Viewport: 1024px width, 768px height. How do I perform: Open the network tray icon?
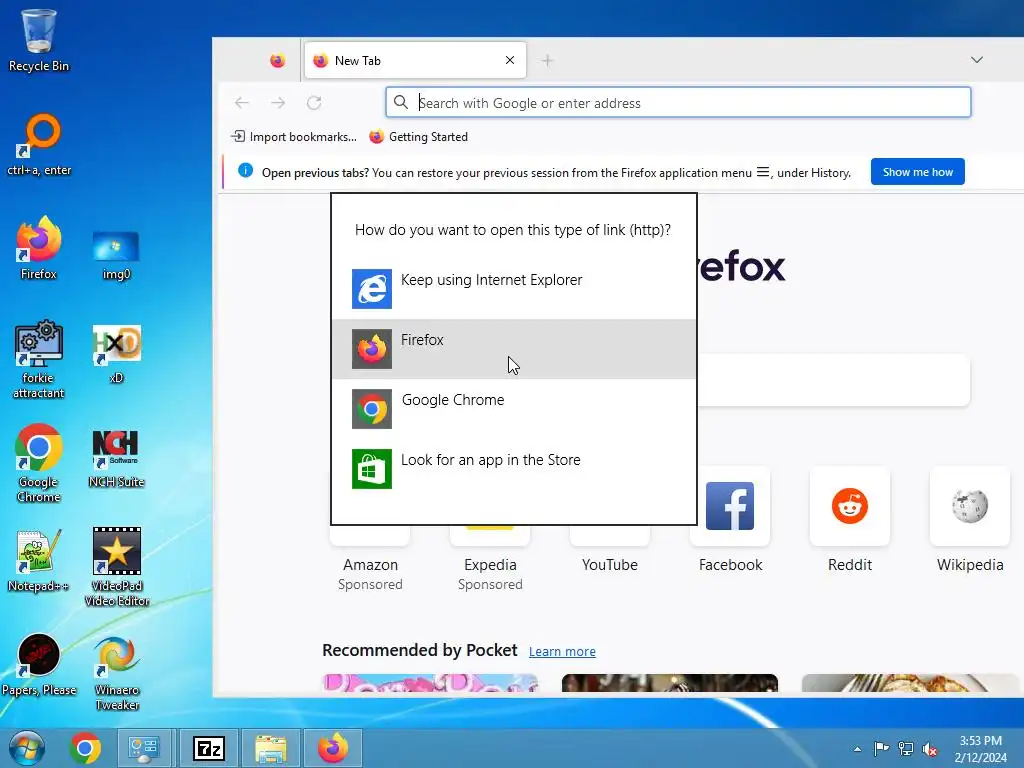906,748
